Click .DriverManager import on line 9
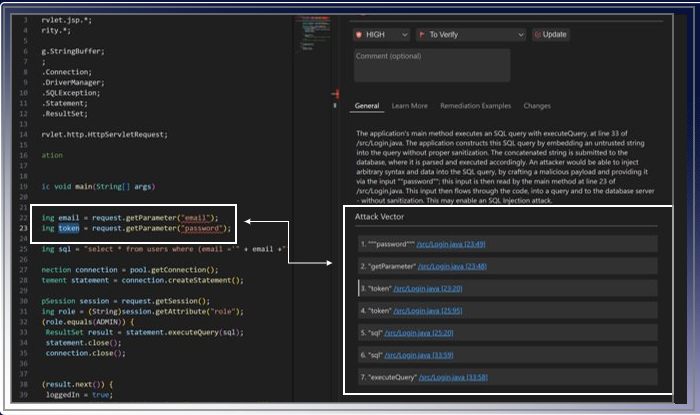700x415 pixels. 73,83
